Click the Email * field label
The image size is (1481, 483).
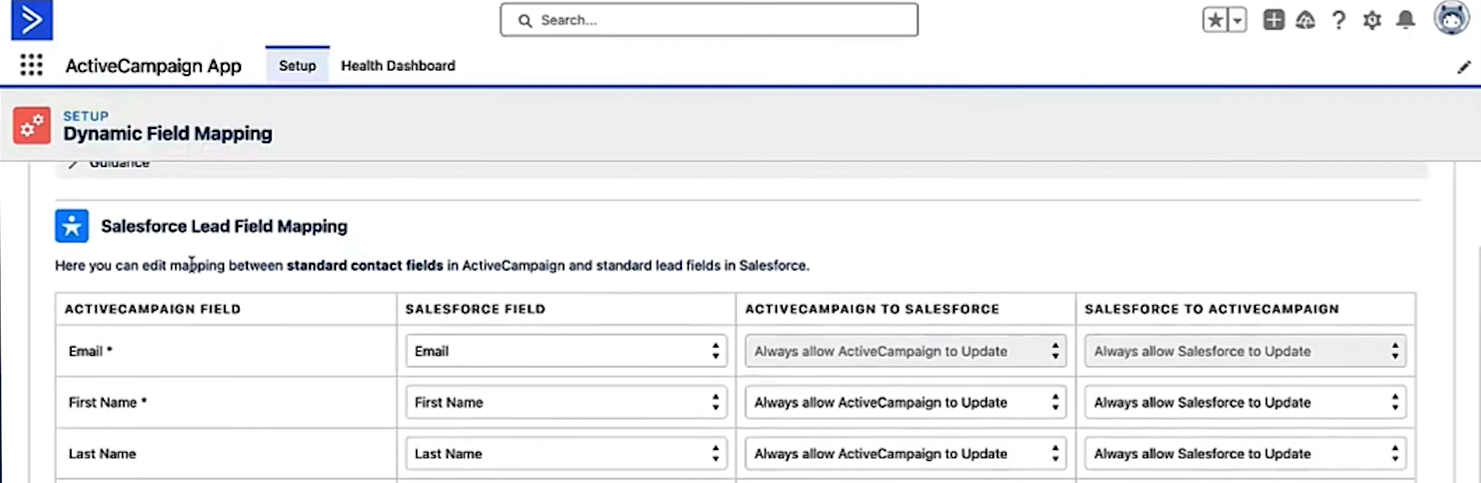[89, 351]
